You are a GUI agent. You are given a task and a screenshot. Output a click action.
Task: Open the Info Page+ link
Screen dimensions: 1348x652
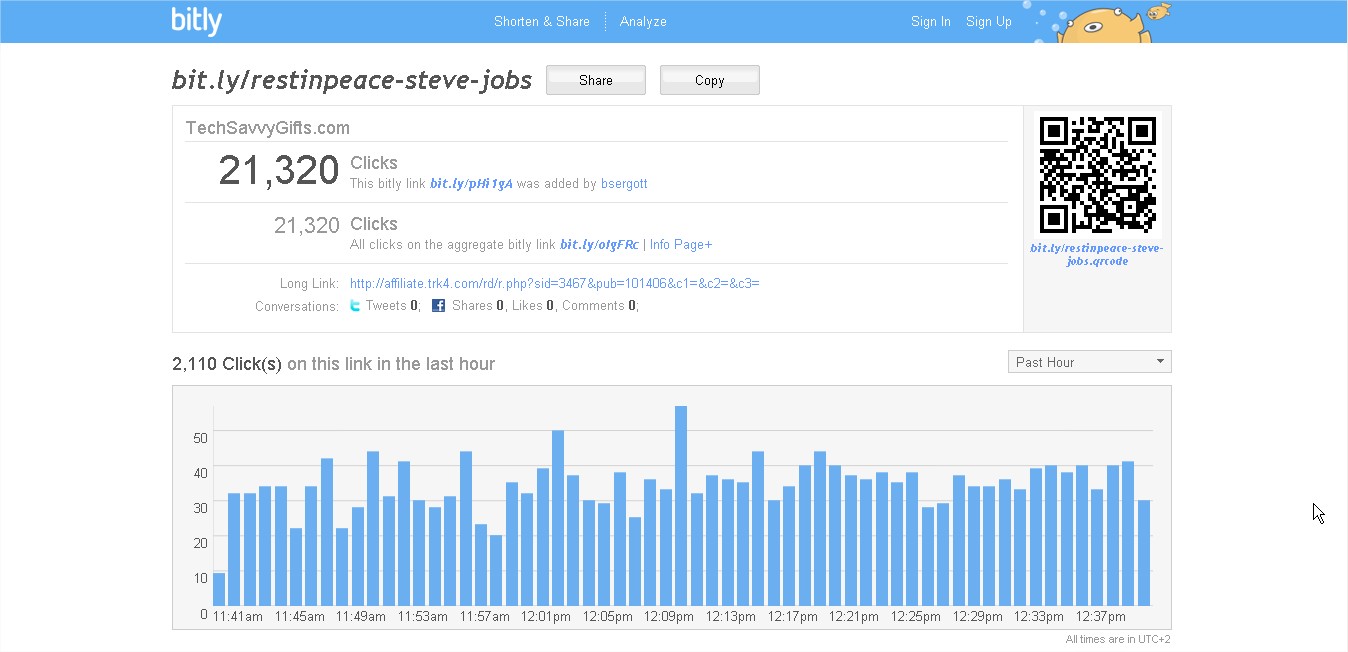[681, 245]
